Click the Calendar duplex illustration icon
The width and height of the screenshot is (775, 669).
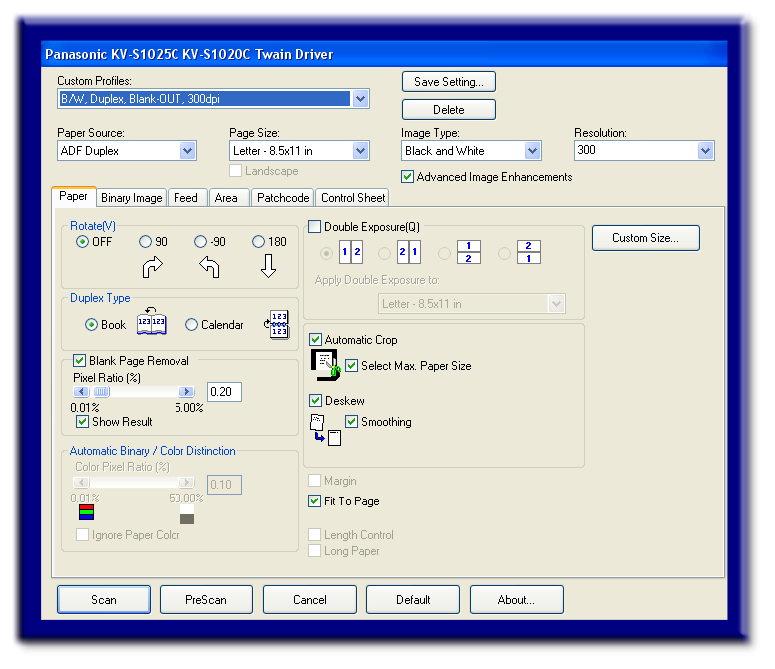point(277,324)
